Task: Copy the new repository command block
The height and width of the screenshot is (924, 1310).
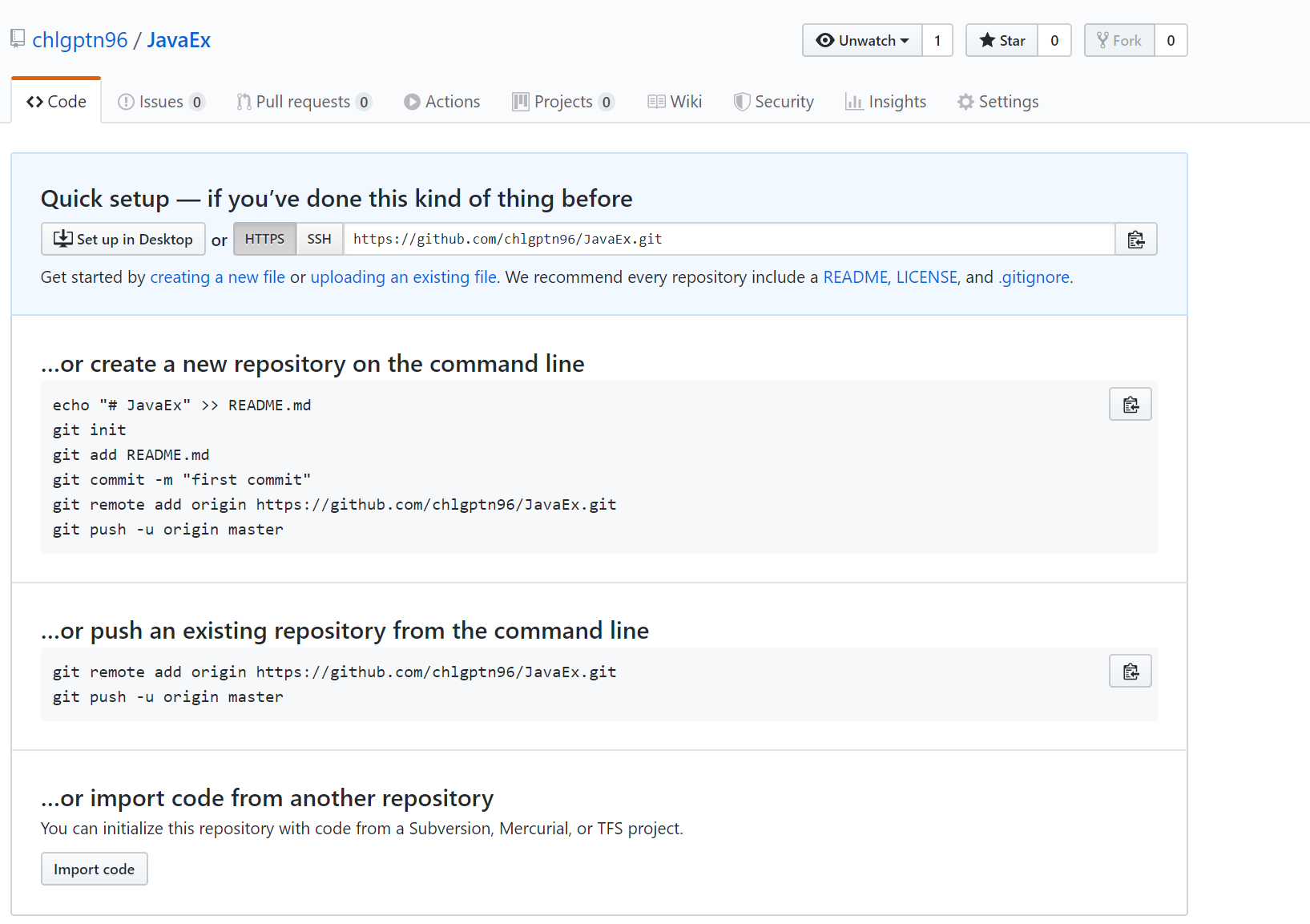Action: click(x=1130, y=405)
